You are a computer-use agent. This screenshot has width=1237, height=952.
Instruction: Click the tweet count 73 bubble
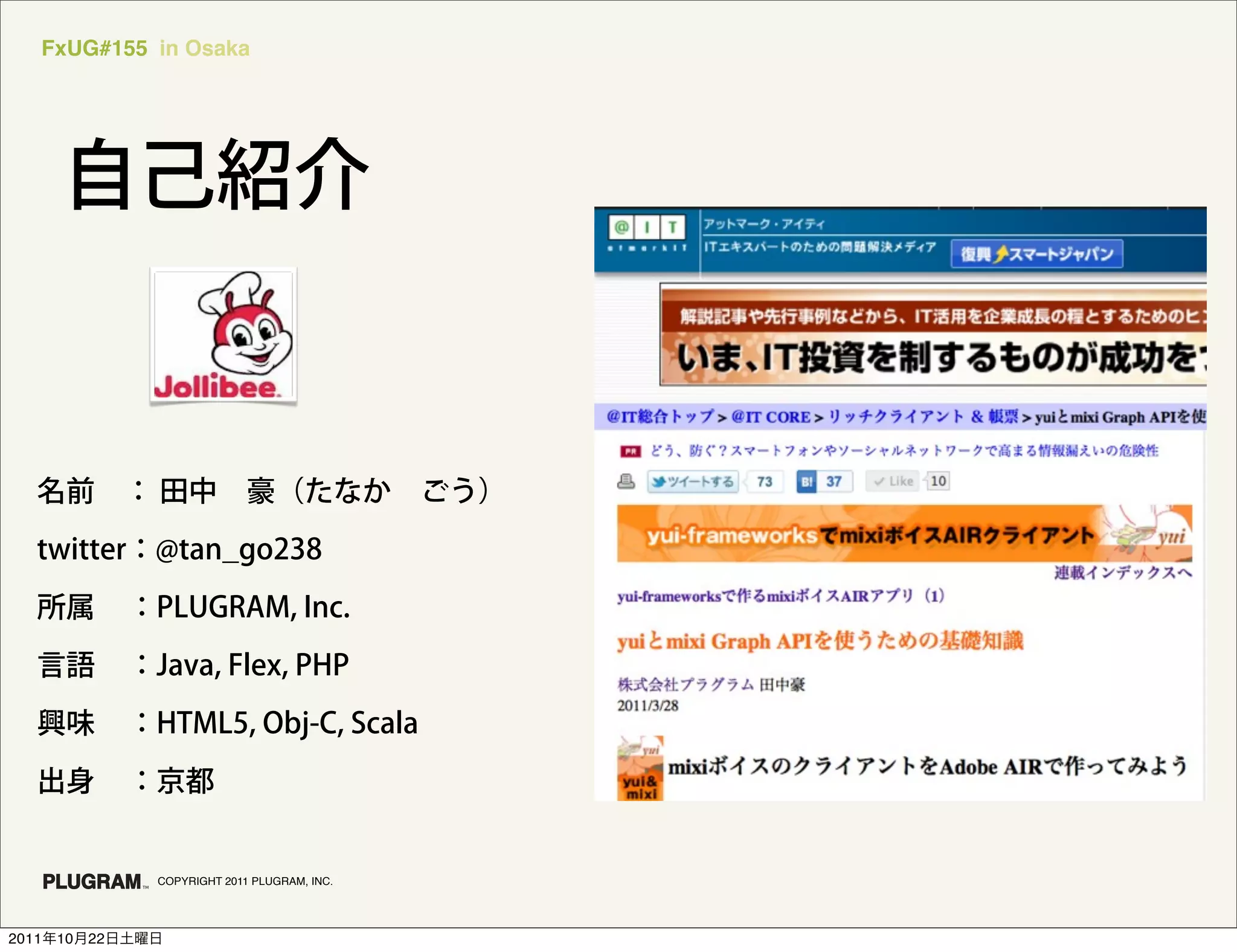pos(765,481)
